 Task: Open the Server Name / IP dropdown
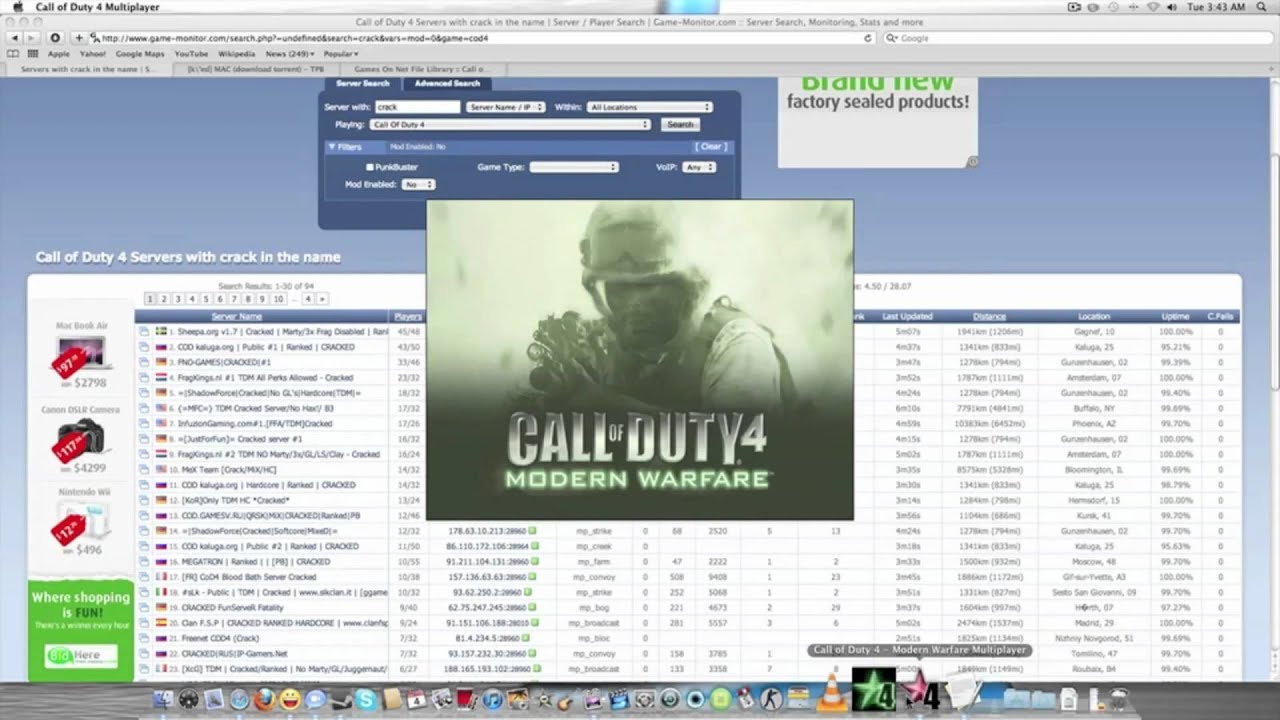[x=506, y=107]
